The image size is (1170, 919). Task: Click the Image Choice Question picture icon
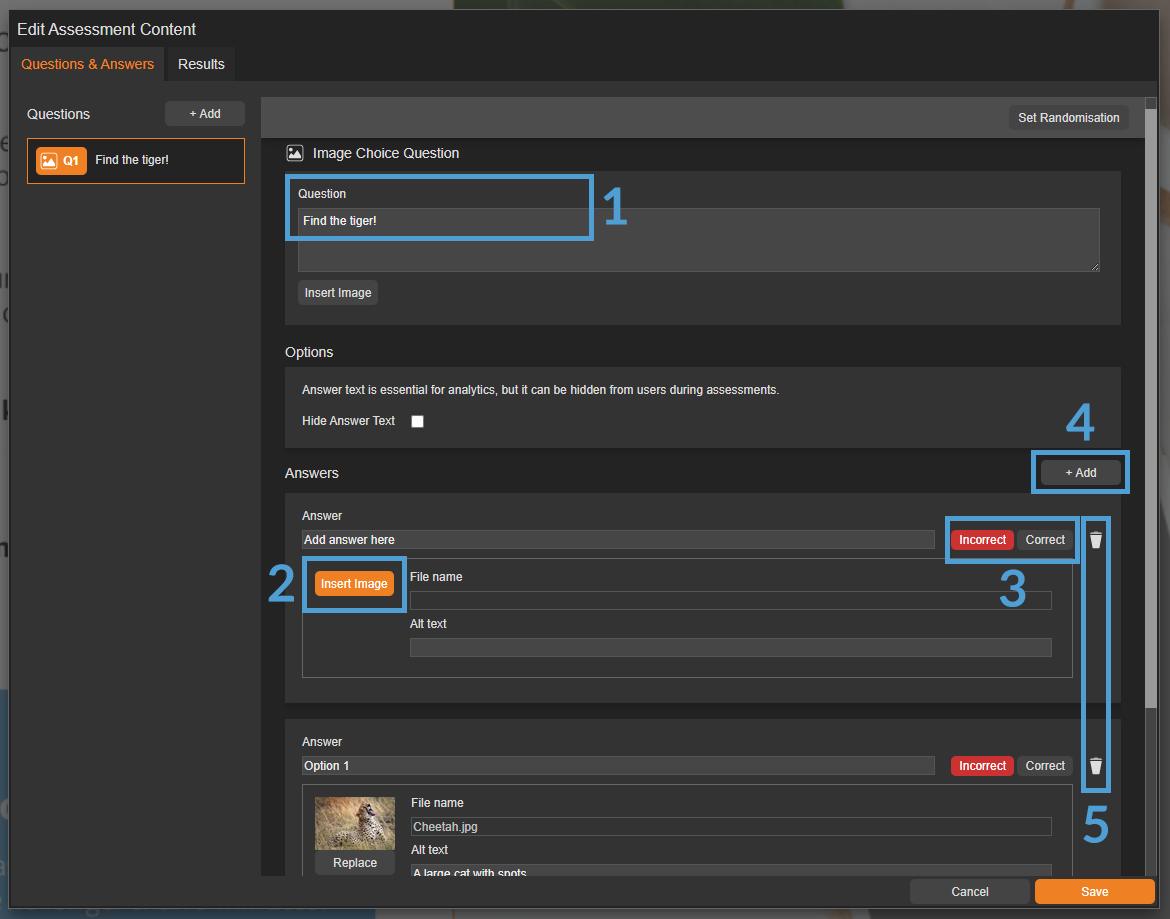[x=294, y=153]
